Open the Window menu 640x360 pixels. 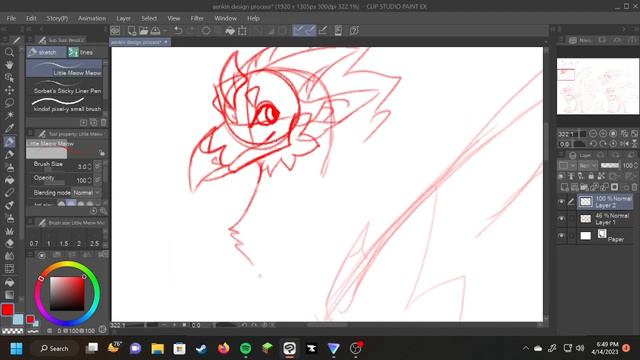pos(225,18)
